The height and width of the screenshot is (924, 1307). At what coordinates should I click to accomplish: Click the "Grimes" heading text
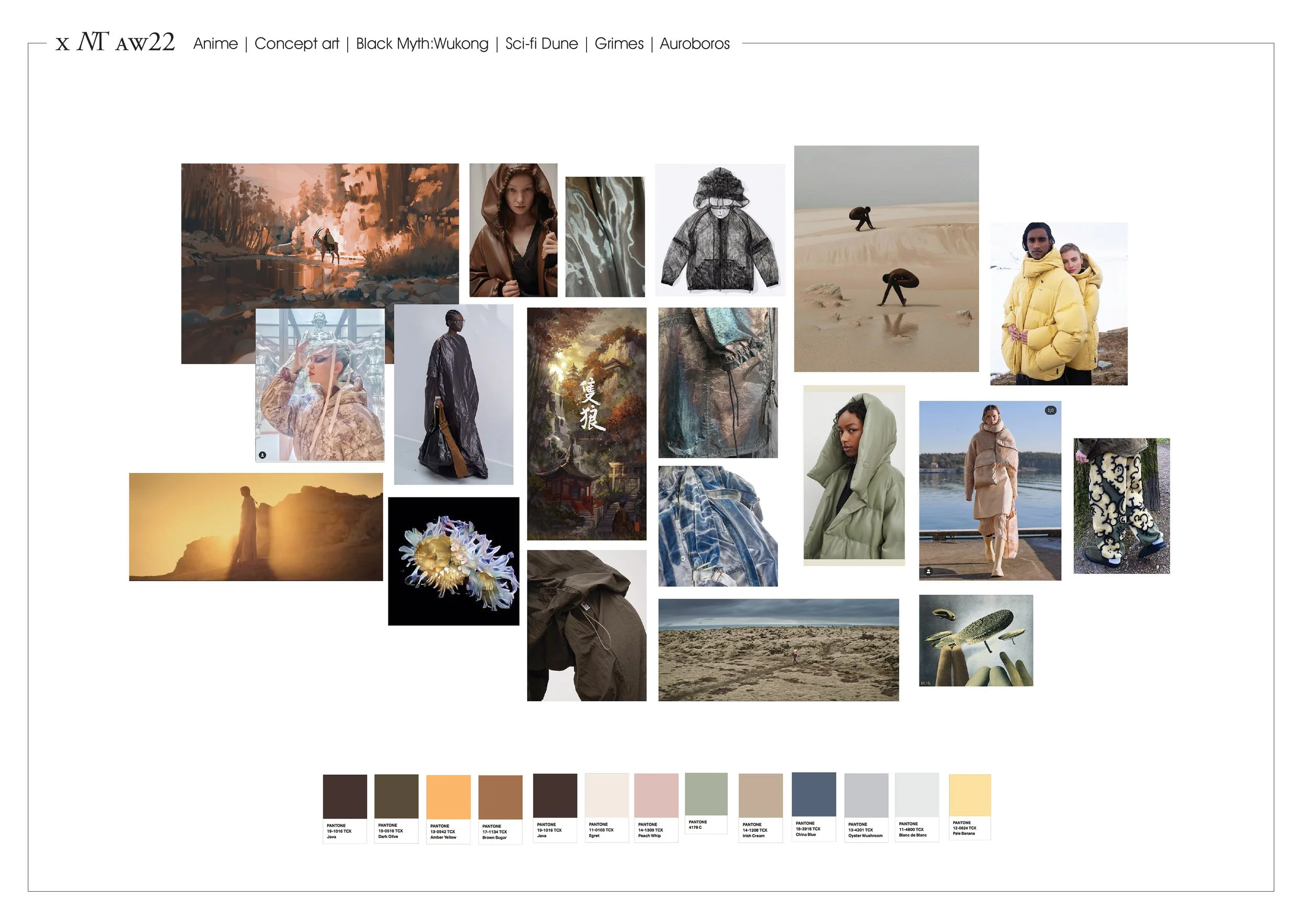[619, 44]
